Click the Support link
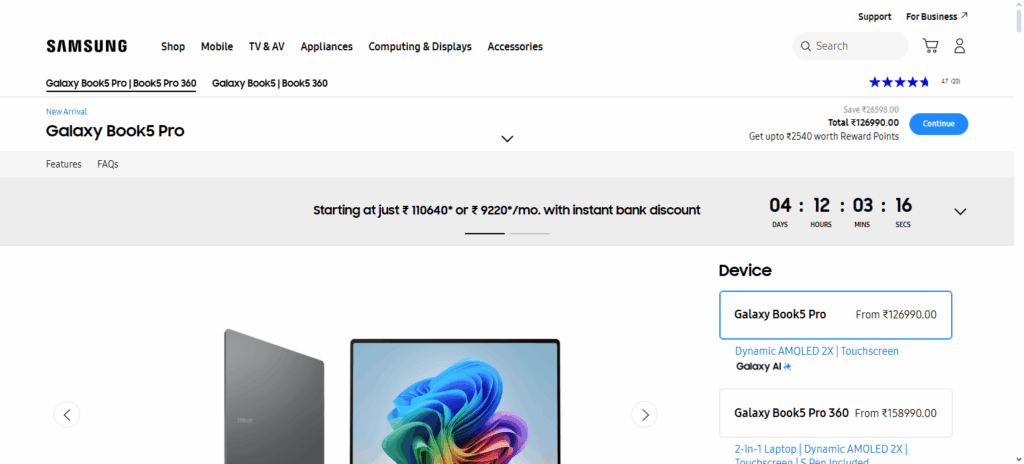 [874, 16]
